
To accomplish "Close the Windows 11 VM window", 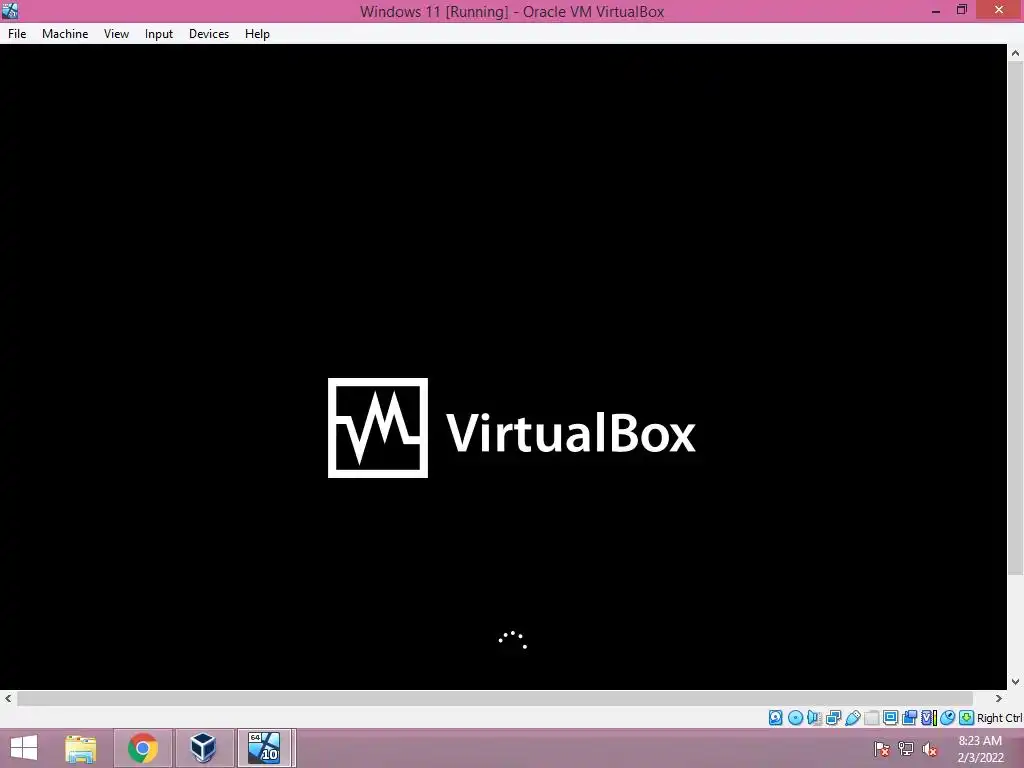I will click(x=999, y=10).
